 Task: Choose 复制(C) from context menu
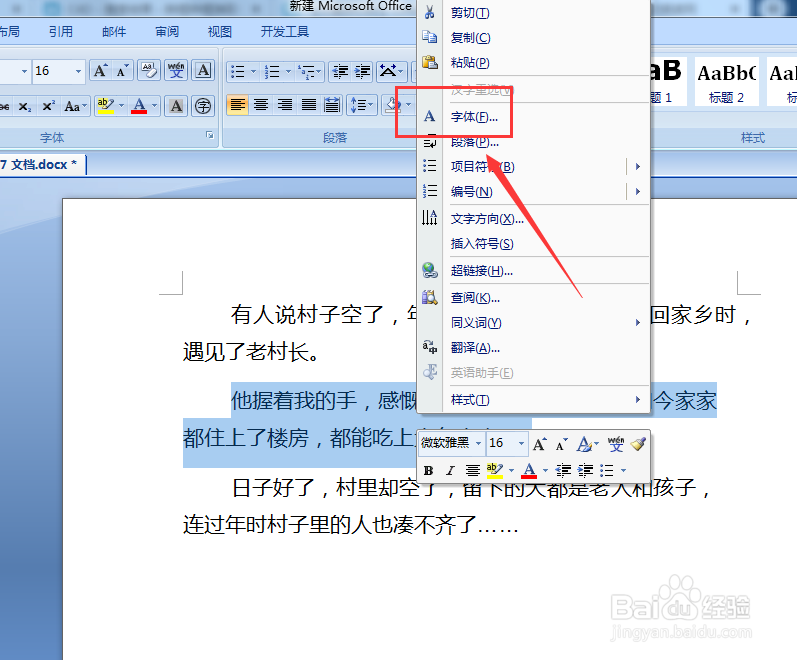[x=534, y=38]
